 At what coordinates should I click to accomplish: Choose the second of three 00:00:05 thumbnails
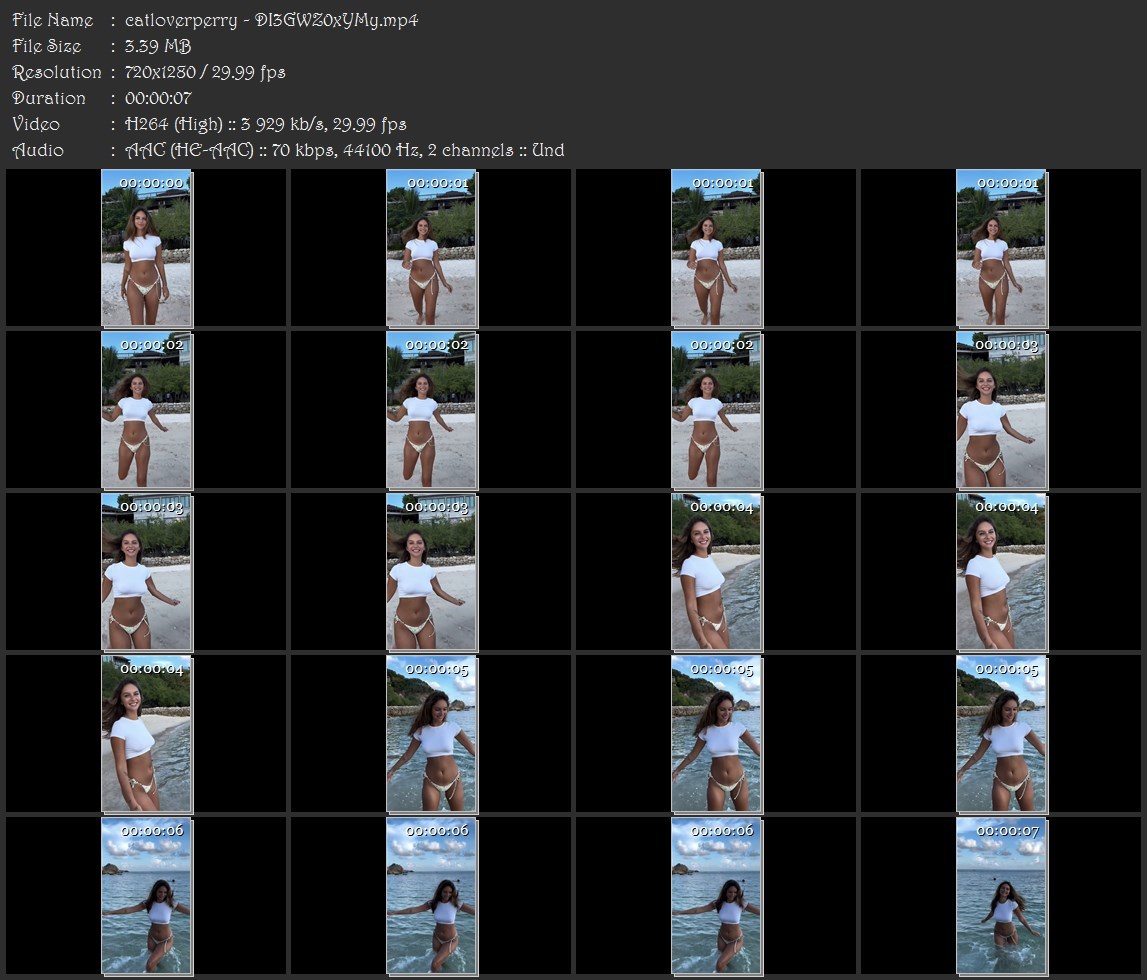[717, 734]
